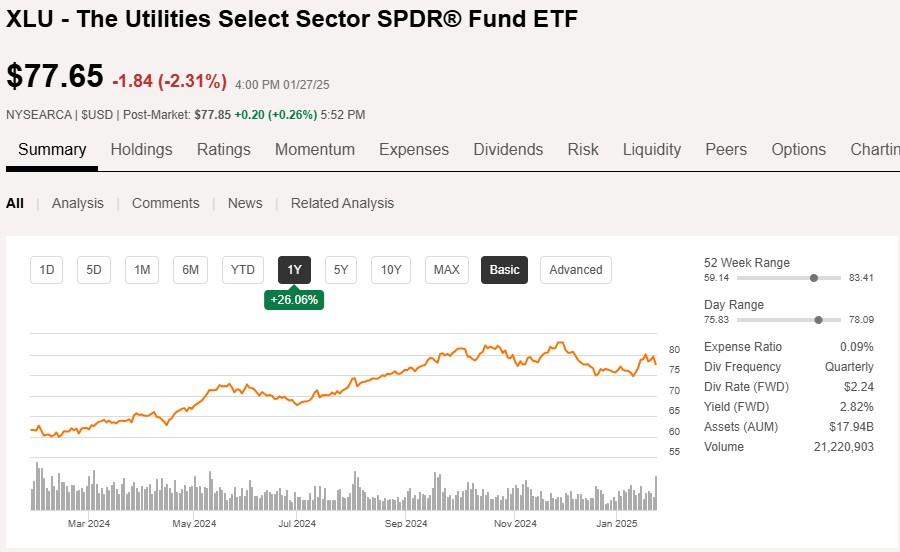Viewport: 900px width, 552px height.
Task: Switch chart to 5D range
Action: (94, 270)
